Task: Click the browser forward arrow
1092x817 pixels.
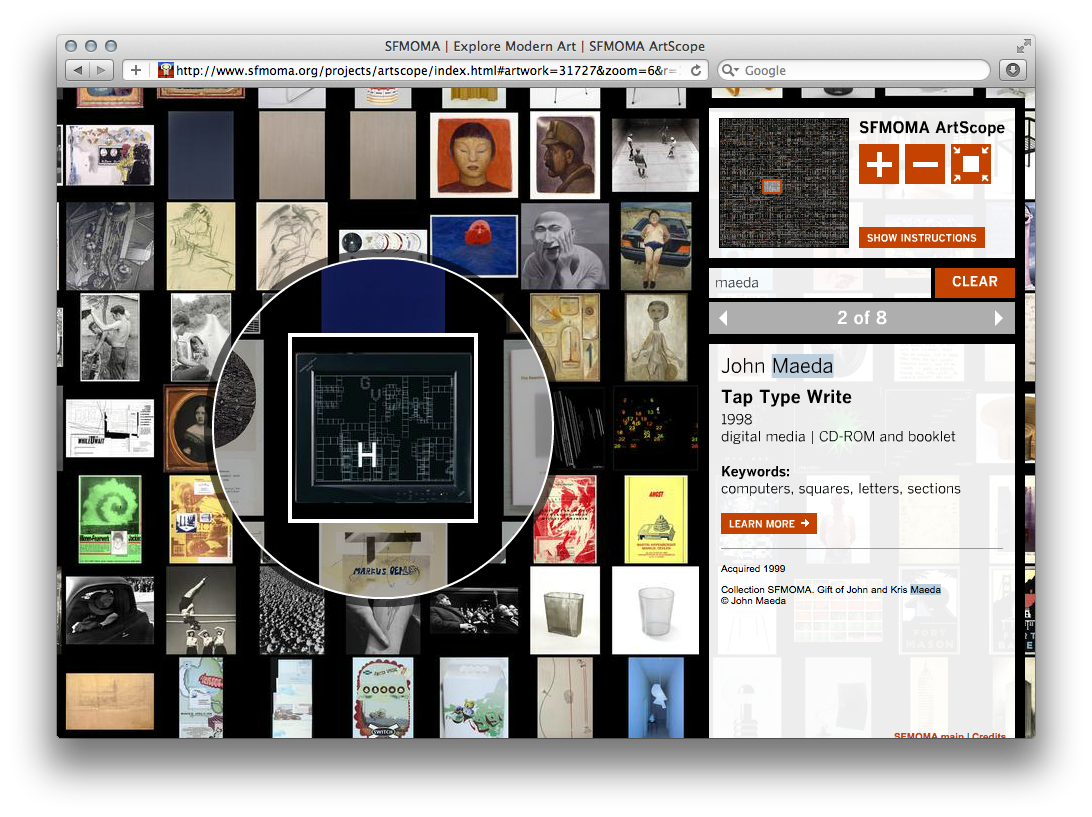Action: (x=100, y=70)
